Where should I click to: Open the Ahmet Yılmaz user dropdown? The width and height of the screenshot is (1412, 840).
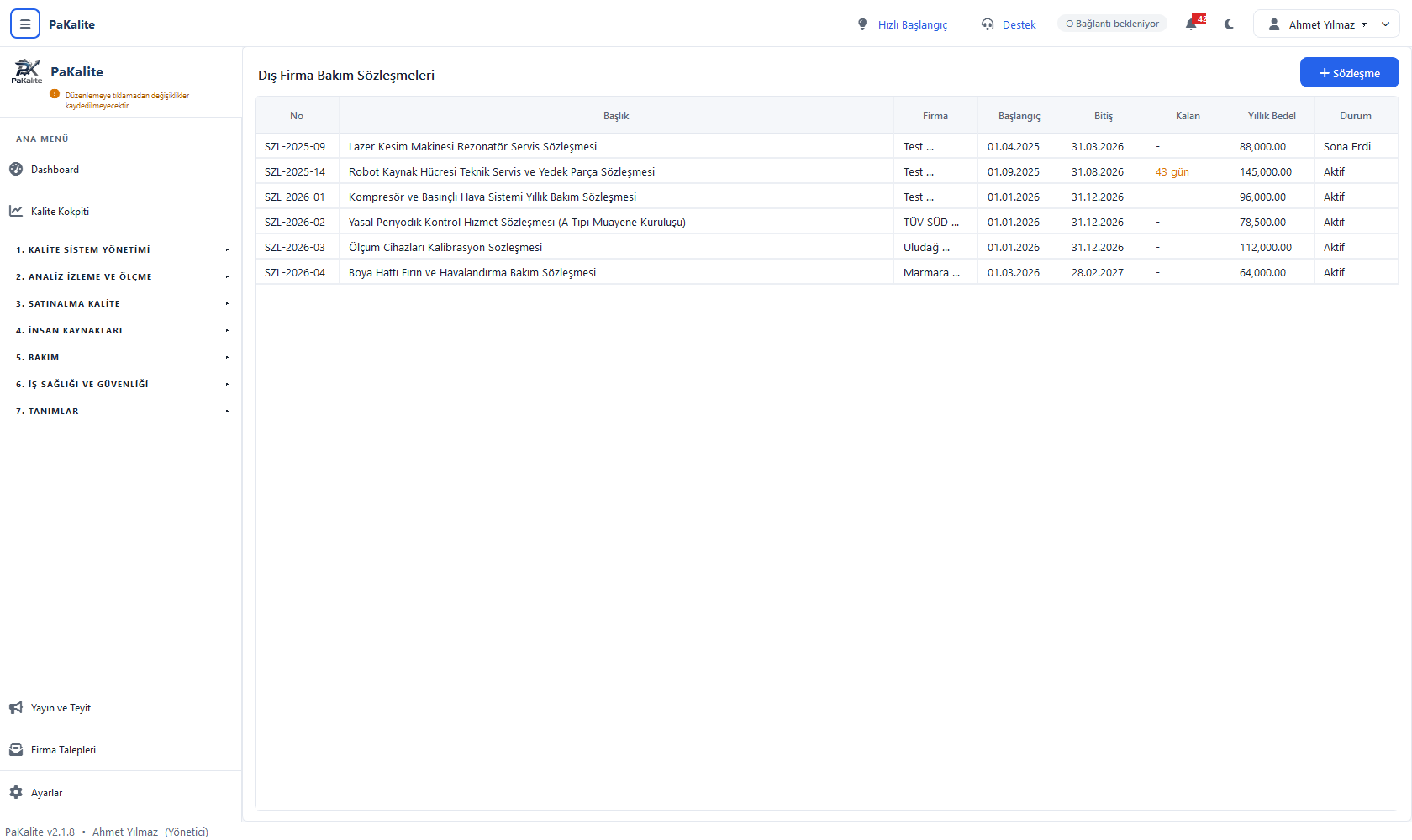coord(1326,24)
